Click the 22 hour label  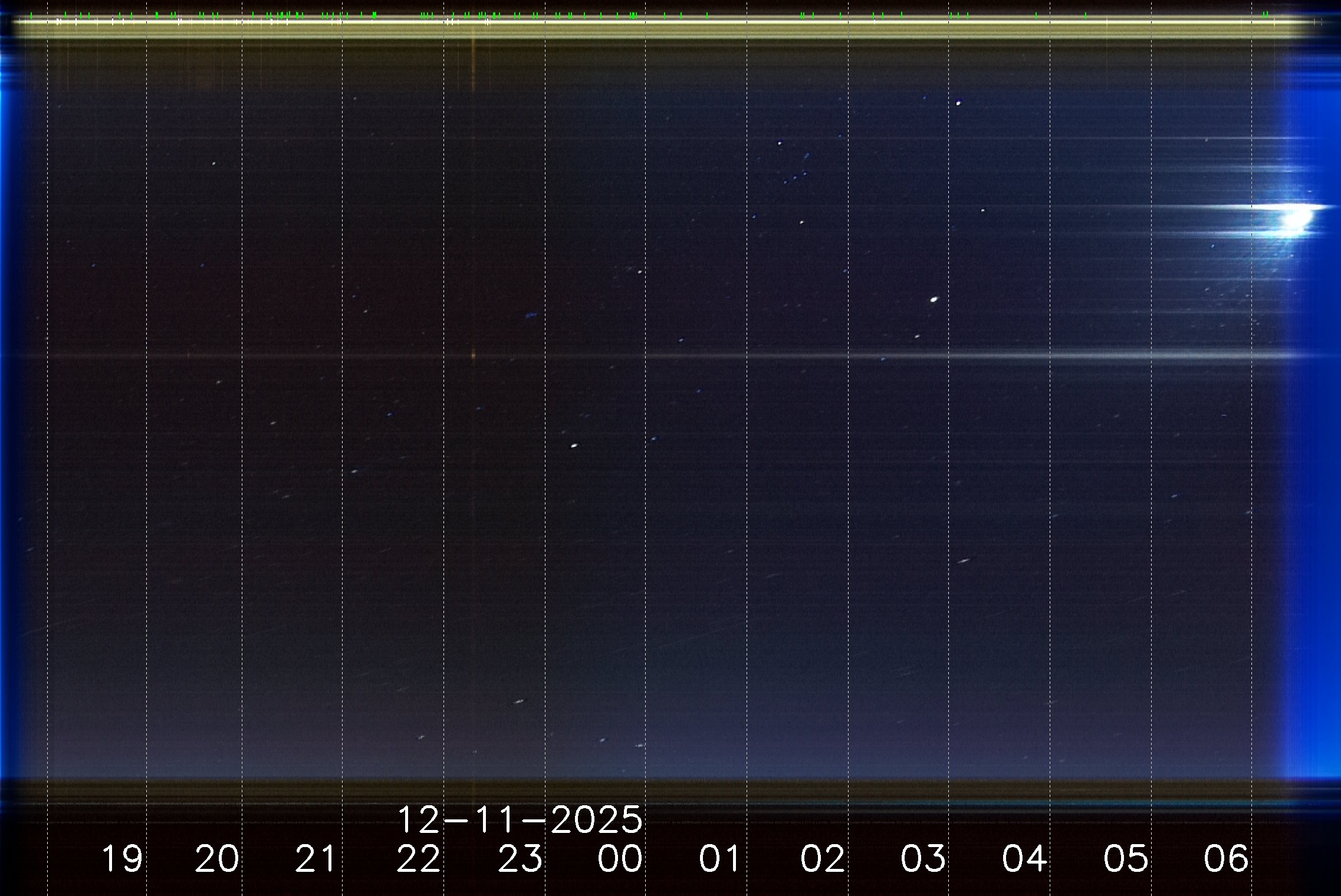pos(418,858)
